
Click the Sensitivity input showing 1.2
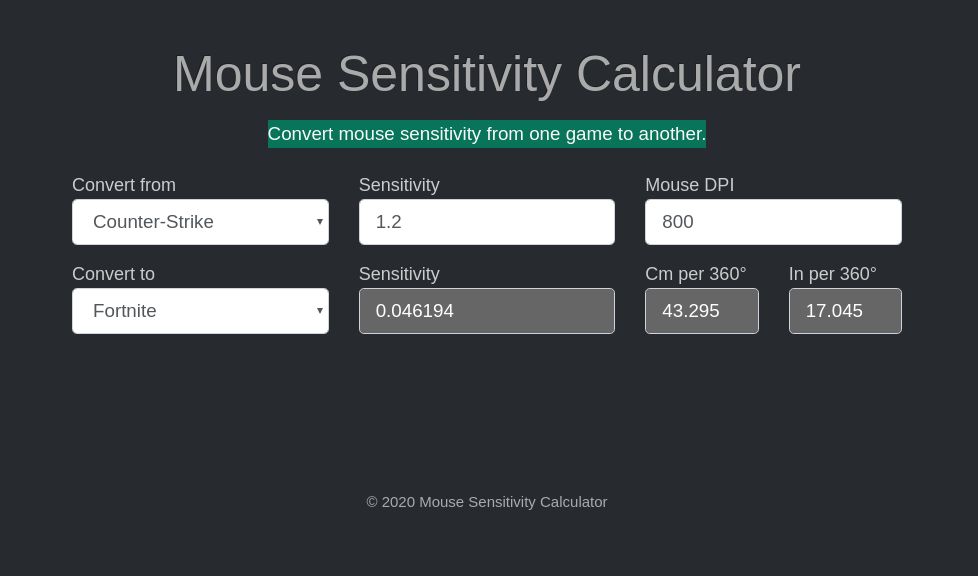(x=487, y=221)
